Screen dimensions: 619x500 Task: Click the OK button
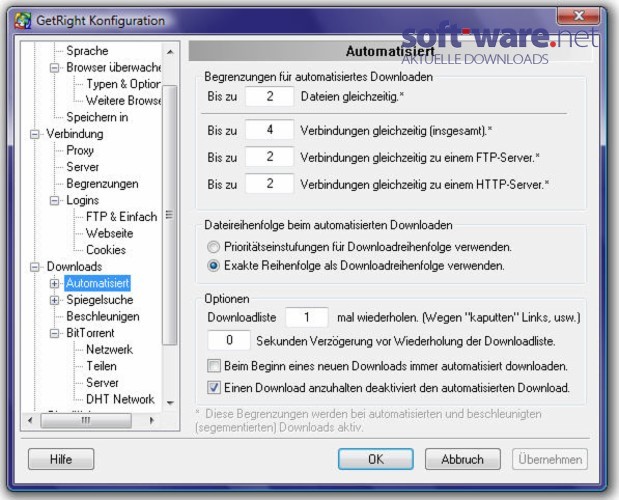[375, 459]
